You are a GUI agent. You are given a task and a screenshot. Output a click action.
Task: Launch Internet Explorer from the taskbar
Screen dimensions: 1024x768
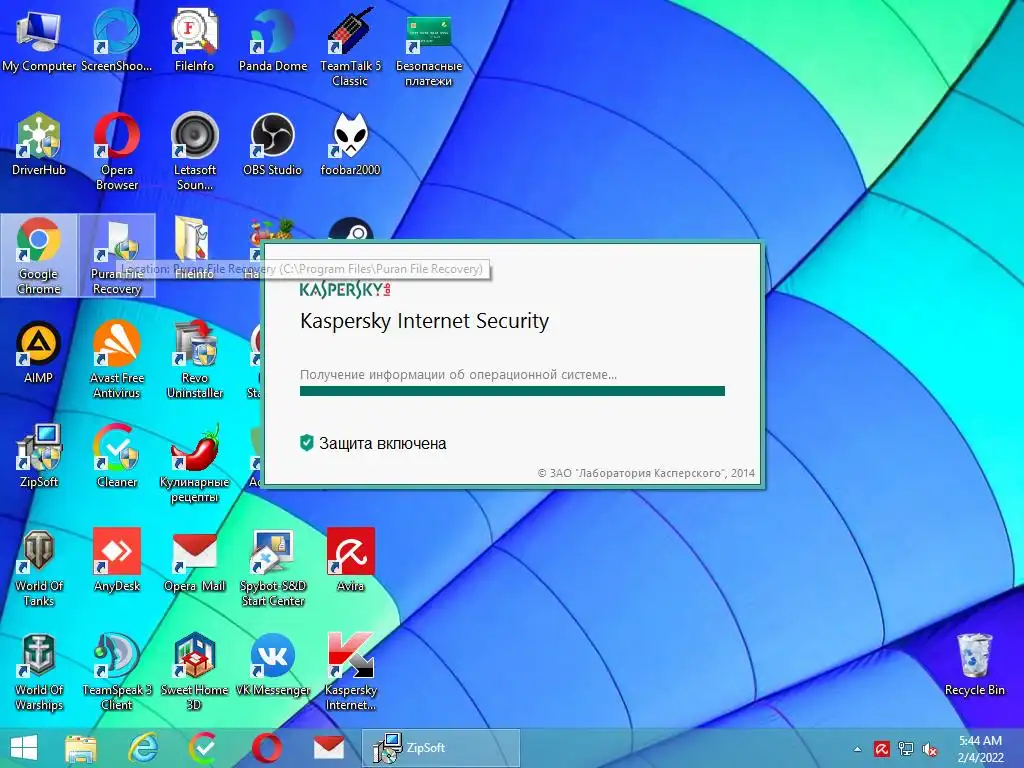(142, 748)
